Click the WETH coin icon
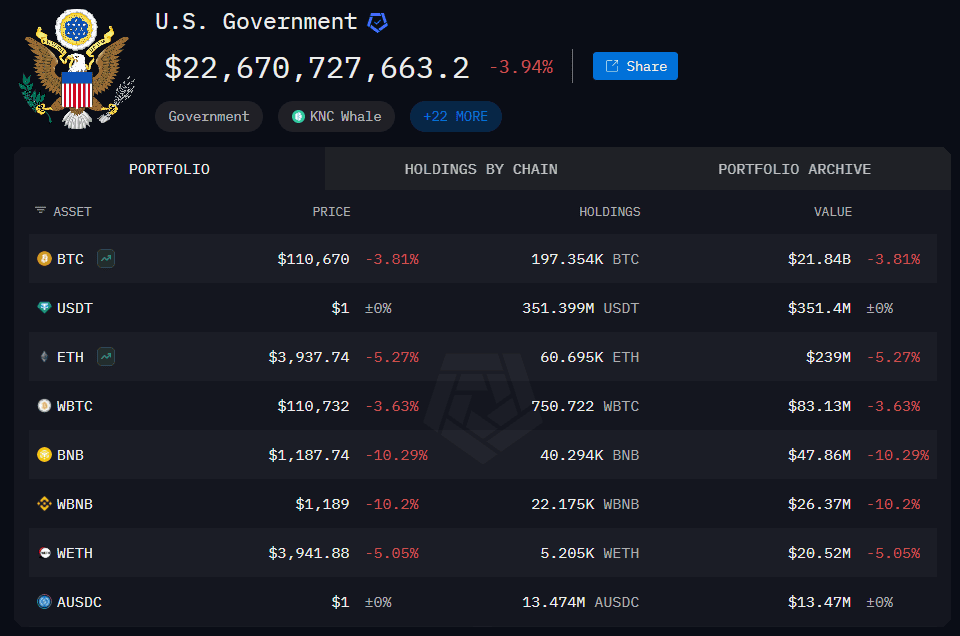 point(44,553)
